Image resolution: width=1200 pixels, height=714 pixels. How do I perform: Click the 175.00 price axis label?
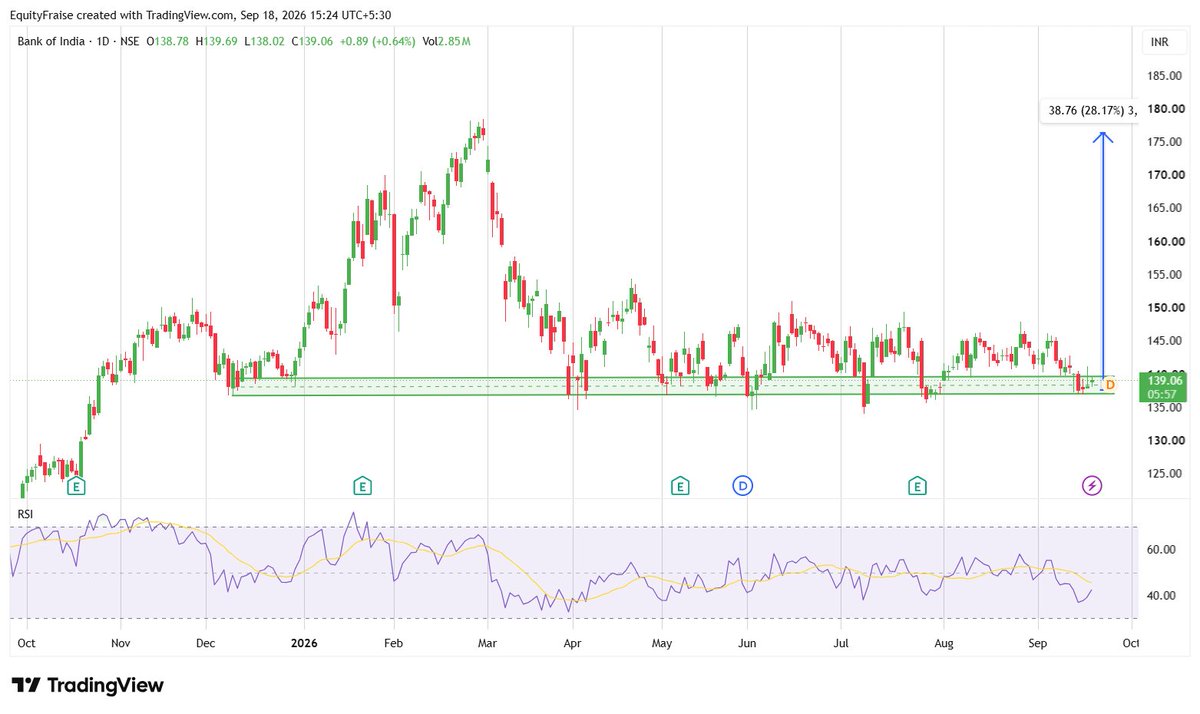point(1166,142)
